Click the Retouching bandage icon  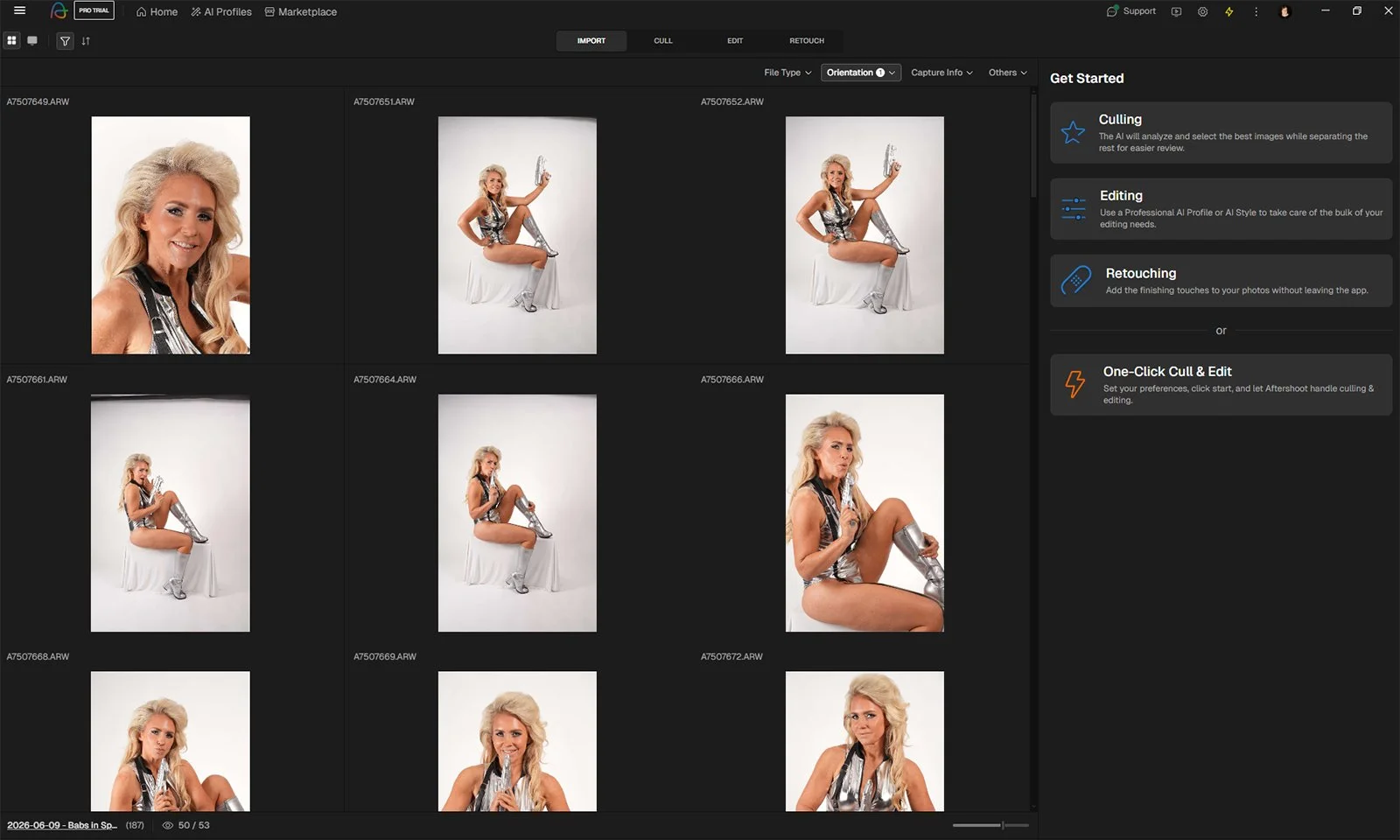1075,280
